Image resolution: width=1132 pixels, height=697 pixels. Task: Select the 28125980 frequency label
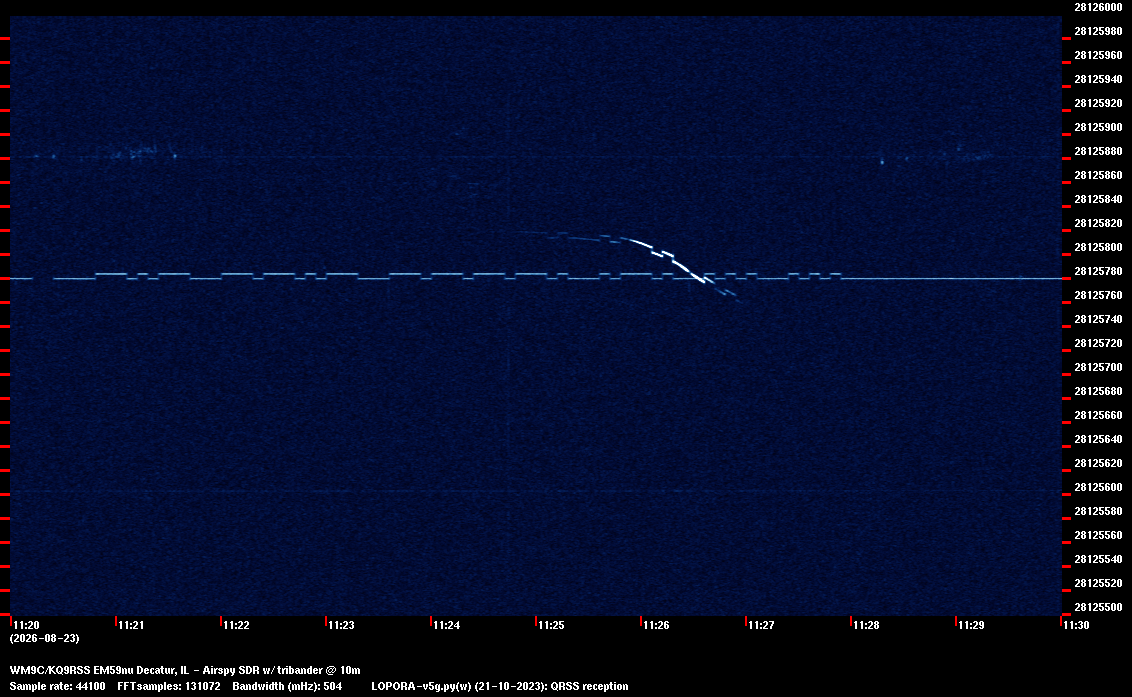coord(1099,31)
